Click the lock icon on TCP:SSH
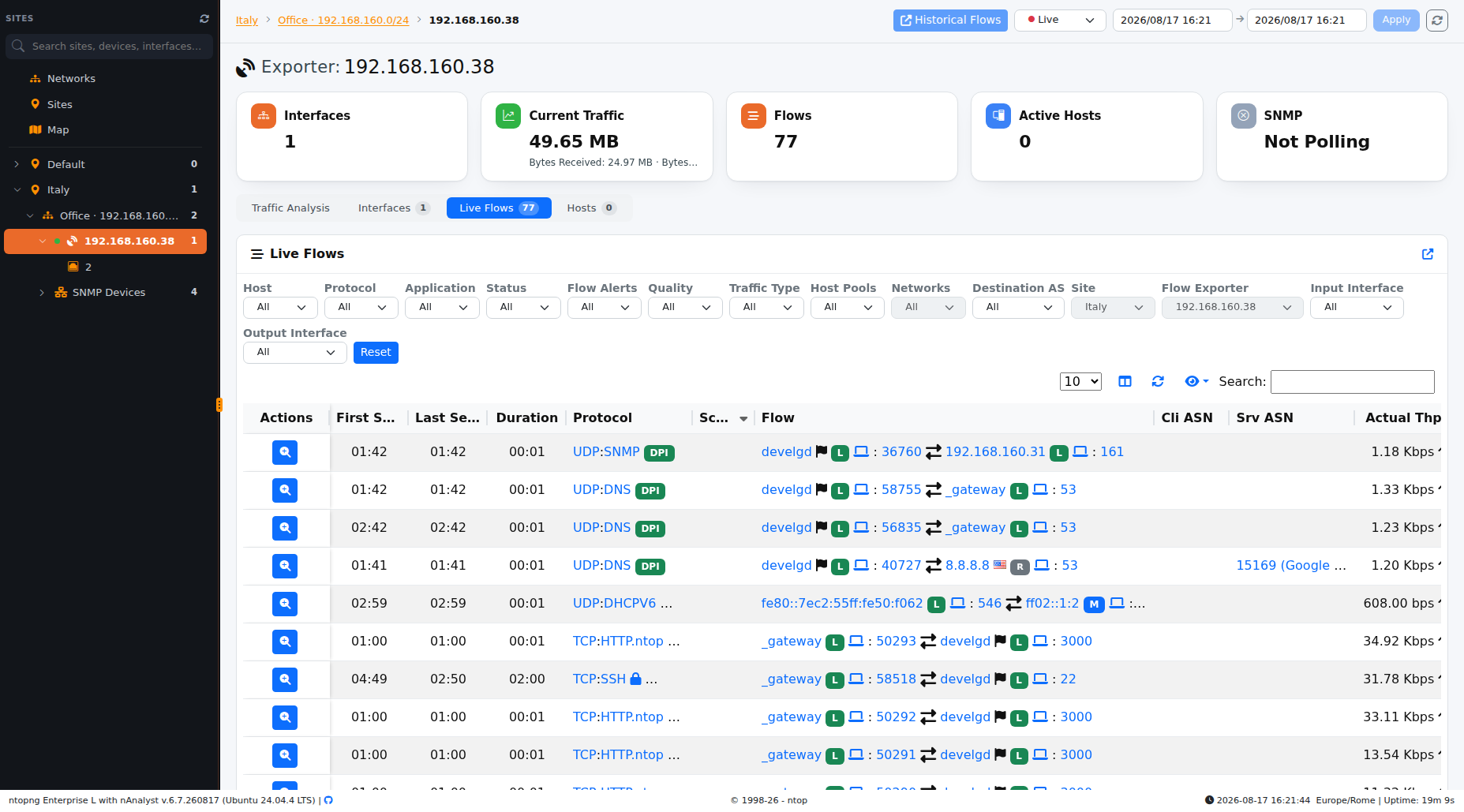Screen dimensions: 1464x812 [x=635, y=679]
